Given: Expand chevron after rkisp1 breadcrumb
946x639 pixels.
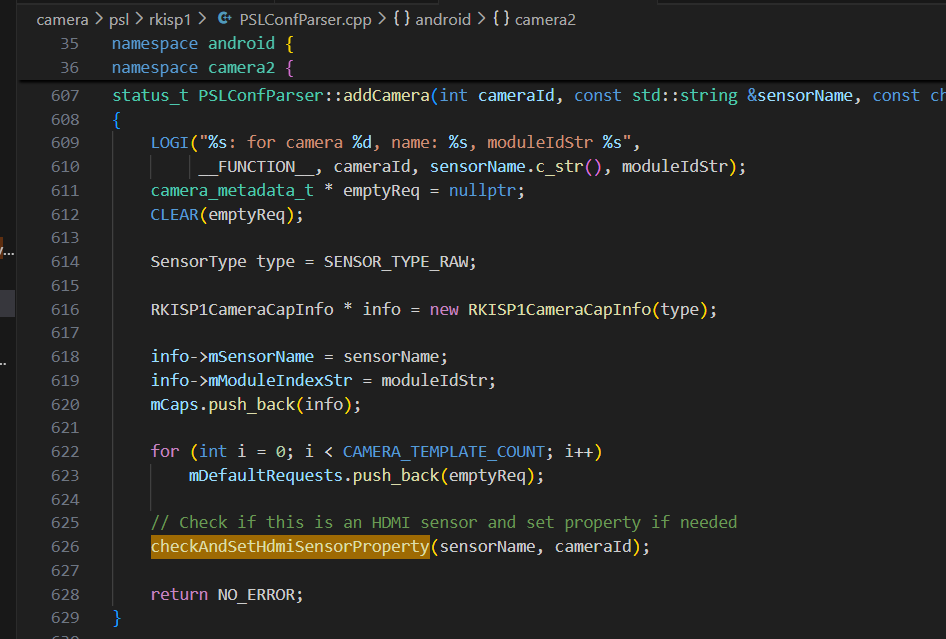Looking at the screenshot, I should (x=202, y=20).
